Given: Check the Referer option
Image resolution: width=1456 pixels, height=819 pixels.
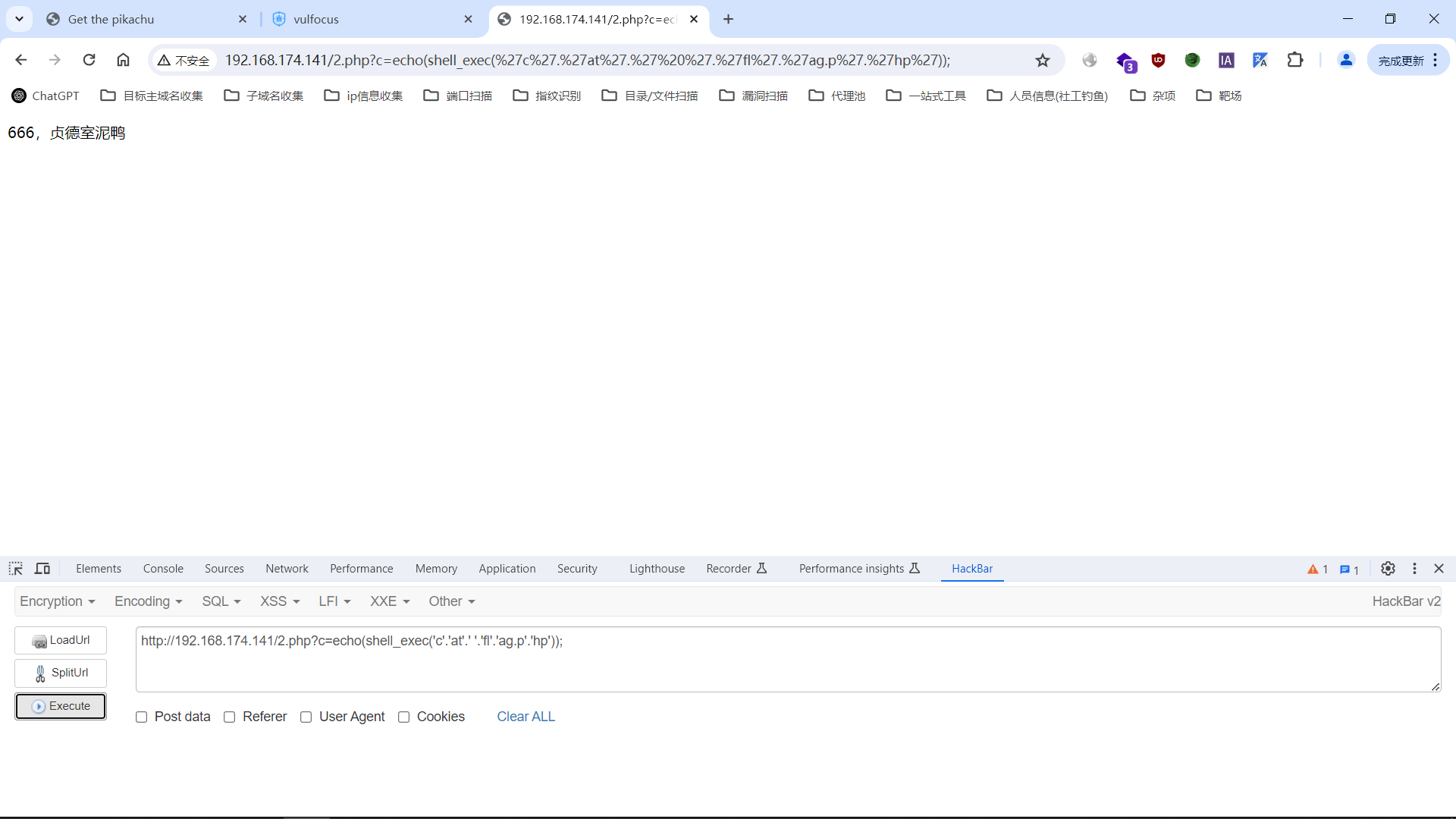Looking at the screenshot, I should pos(230,717).
